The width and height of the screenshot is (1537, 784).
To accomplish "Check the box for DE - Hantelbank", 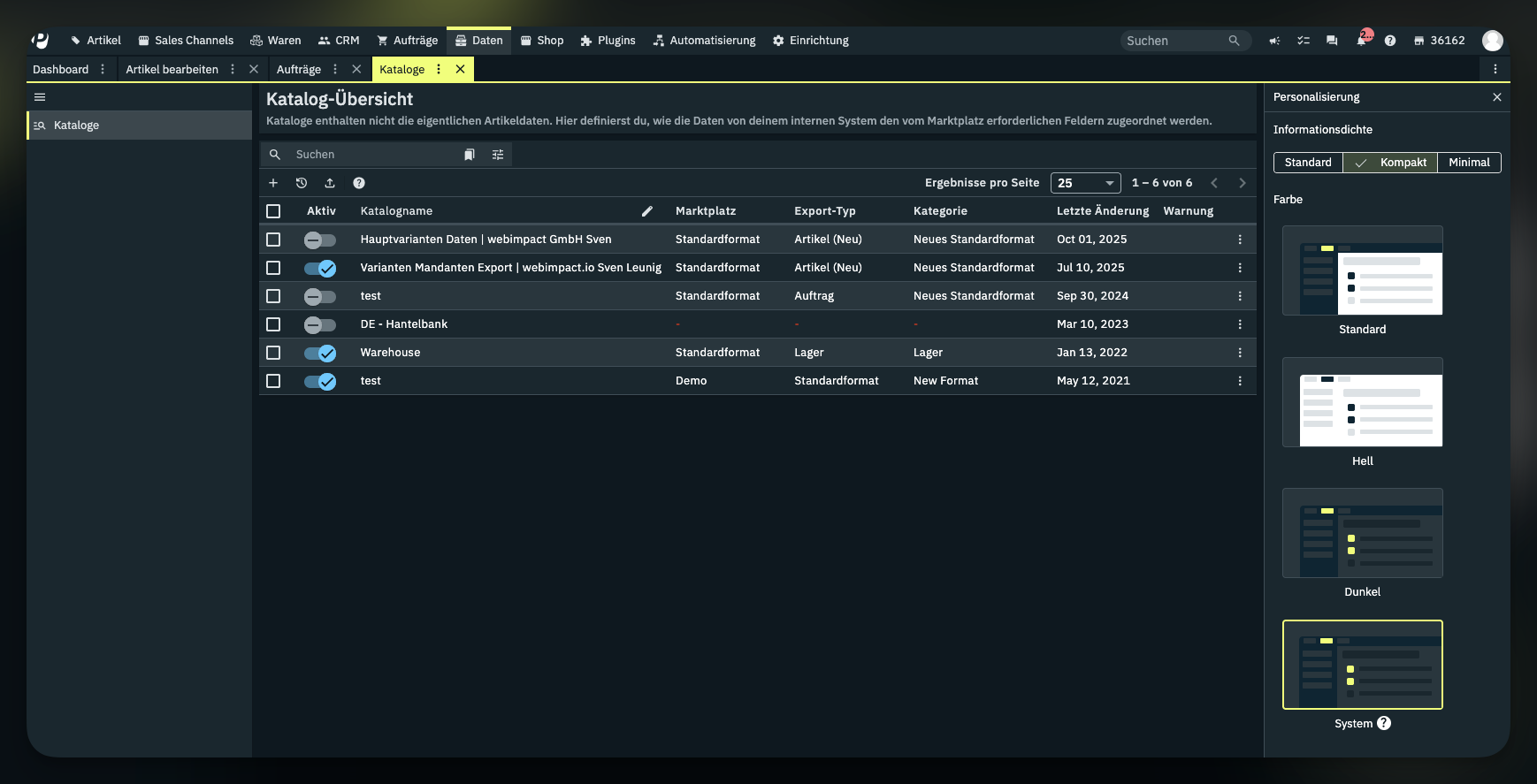I will (x=273, y=324).
